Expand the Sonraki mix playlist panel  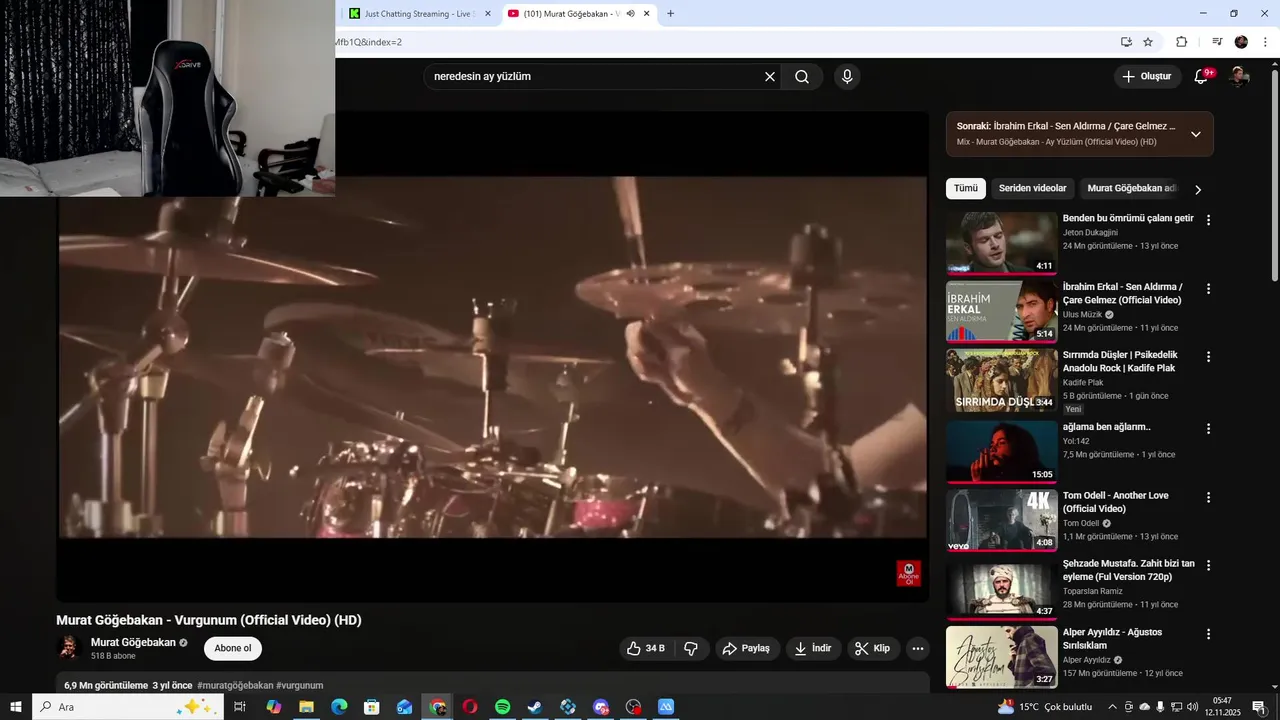(x=1195, y=134)
